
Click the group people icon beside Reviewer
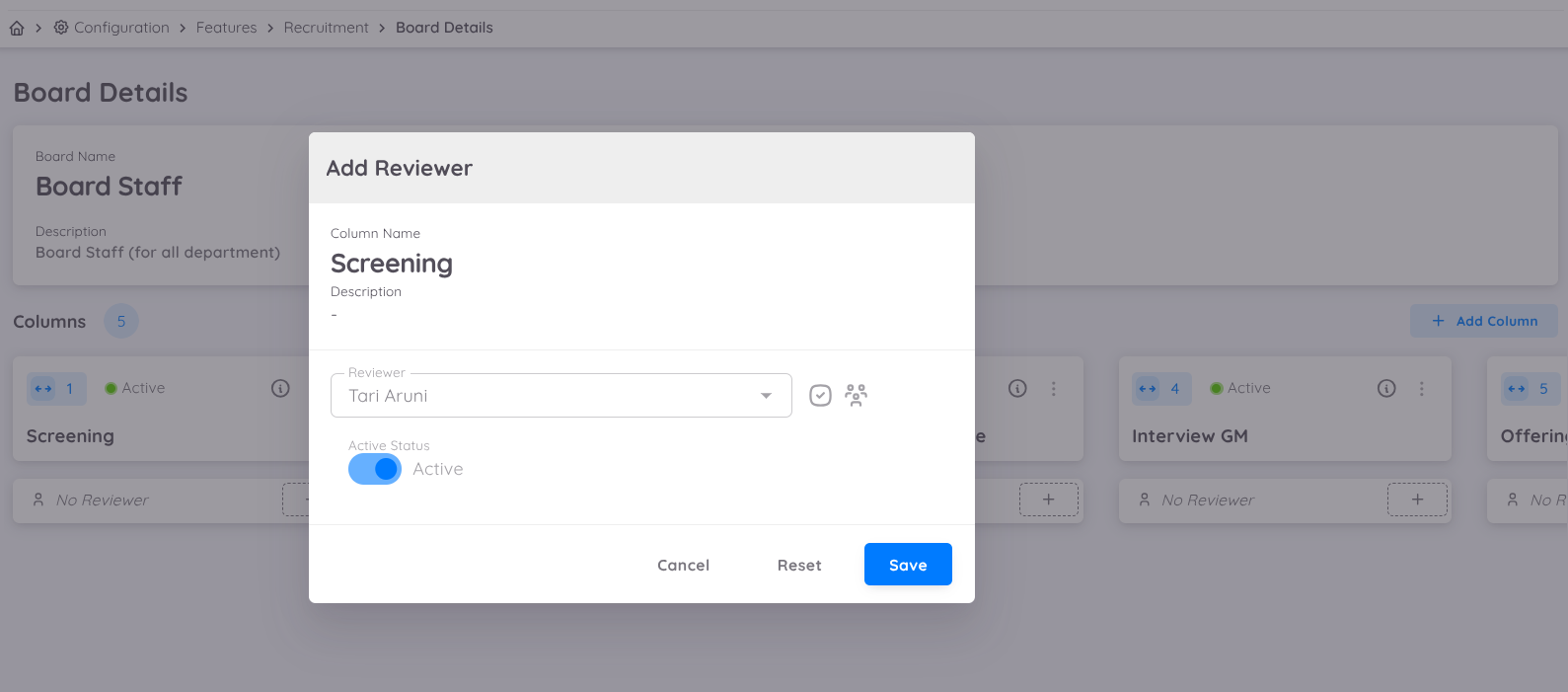coord(856,396)
